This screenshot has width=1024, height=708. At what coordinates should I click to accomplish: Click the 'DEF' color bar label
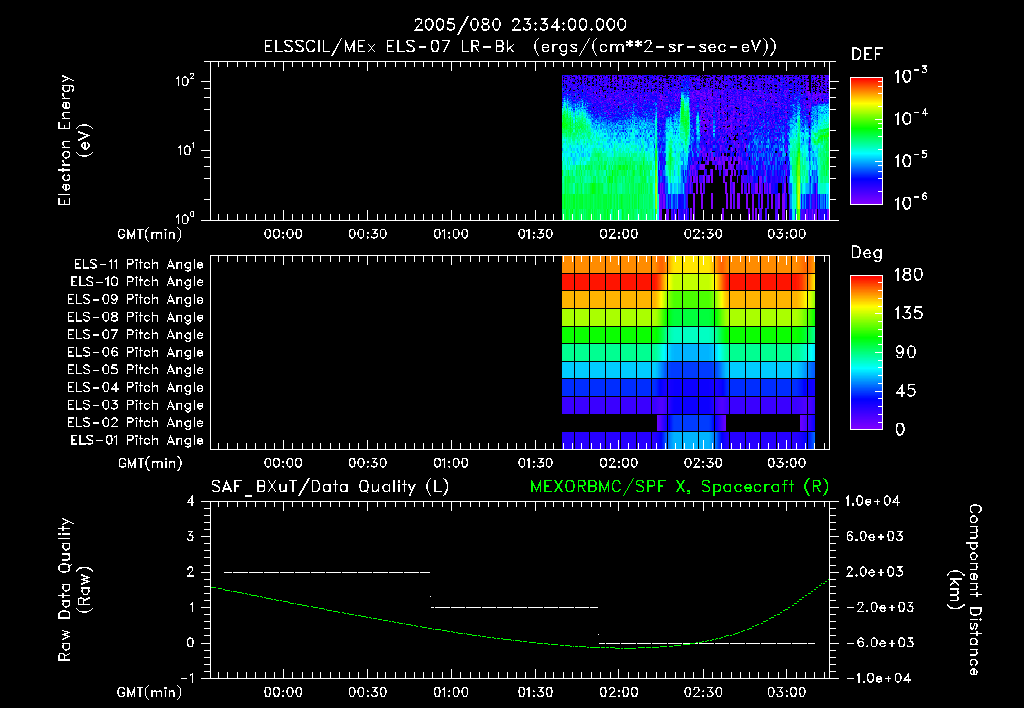click(867, 55)
